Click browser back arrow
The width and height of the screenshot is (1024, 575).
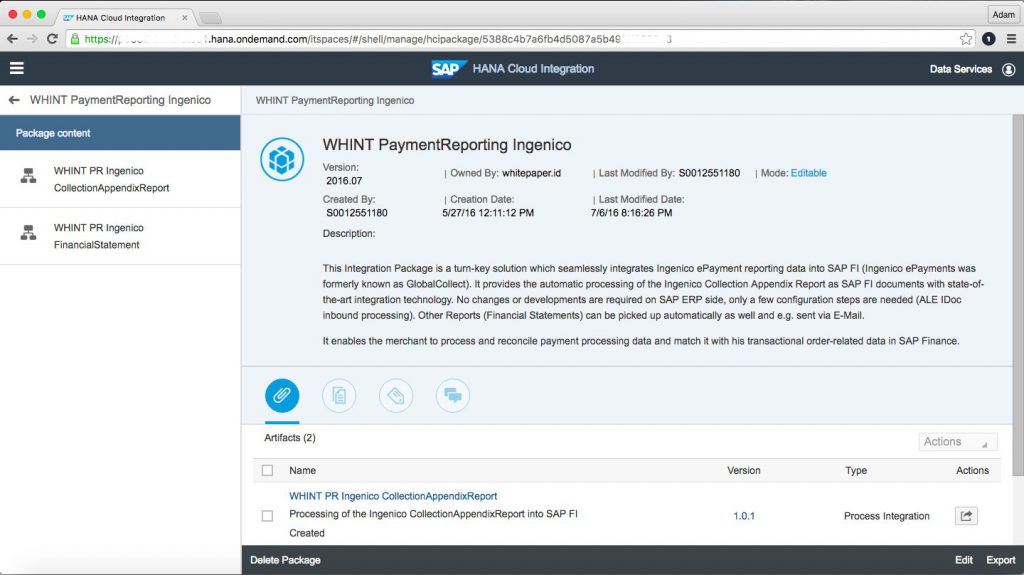(12, 39)
